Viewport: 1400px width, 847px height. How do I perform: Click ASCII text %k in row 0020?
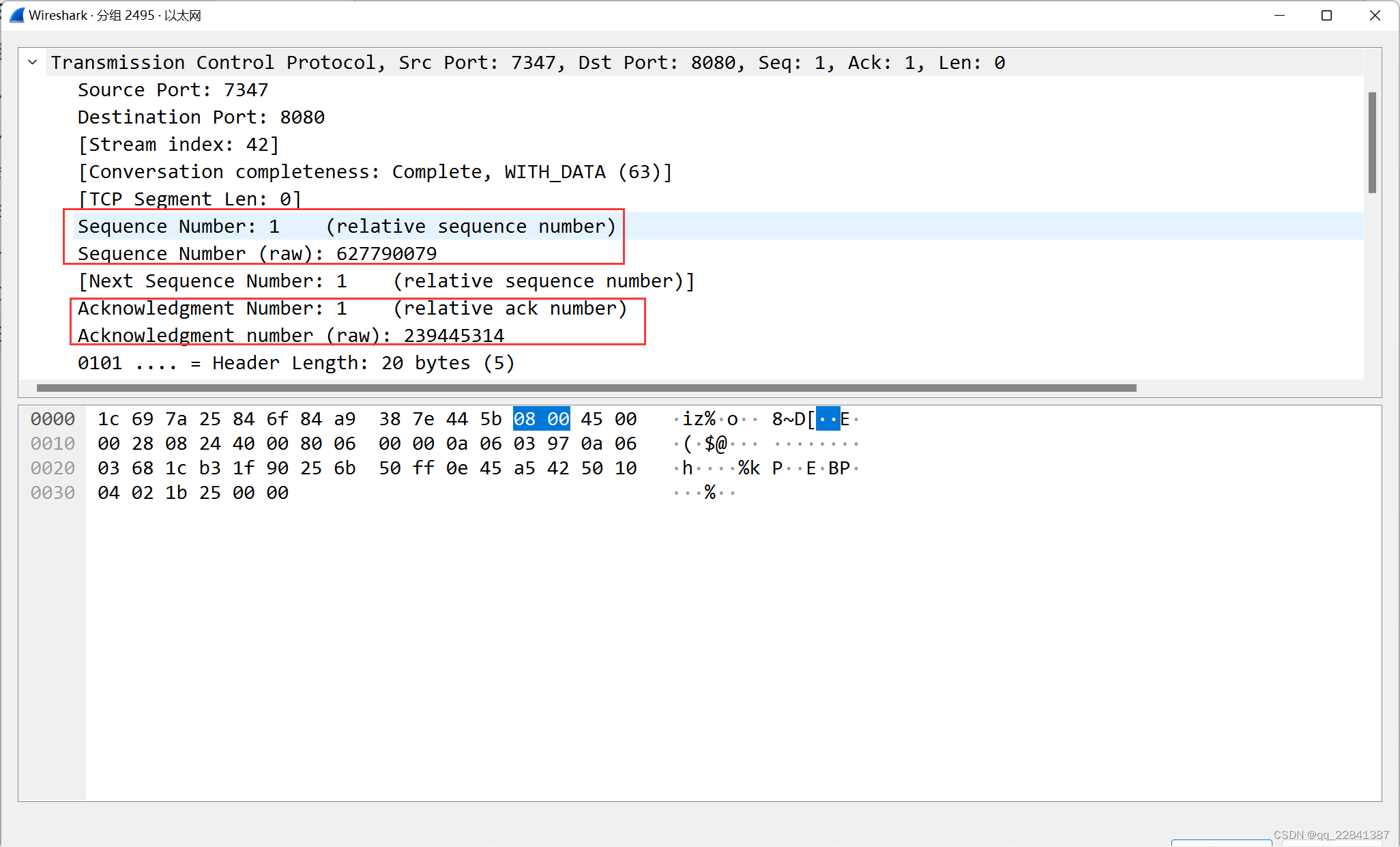pos(749,468)
